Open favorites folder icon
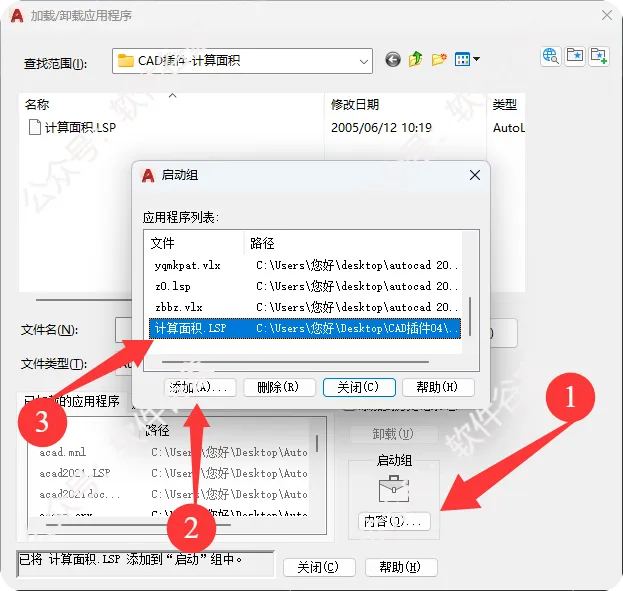The image size is (623, 591). tap(575, 56)
